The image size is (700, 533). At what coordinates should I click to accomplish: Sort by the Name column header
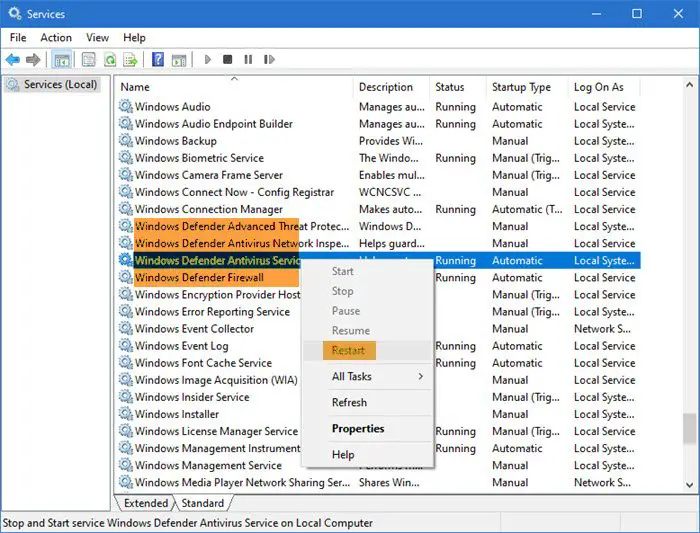coord(234,87)
